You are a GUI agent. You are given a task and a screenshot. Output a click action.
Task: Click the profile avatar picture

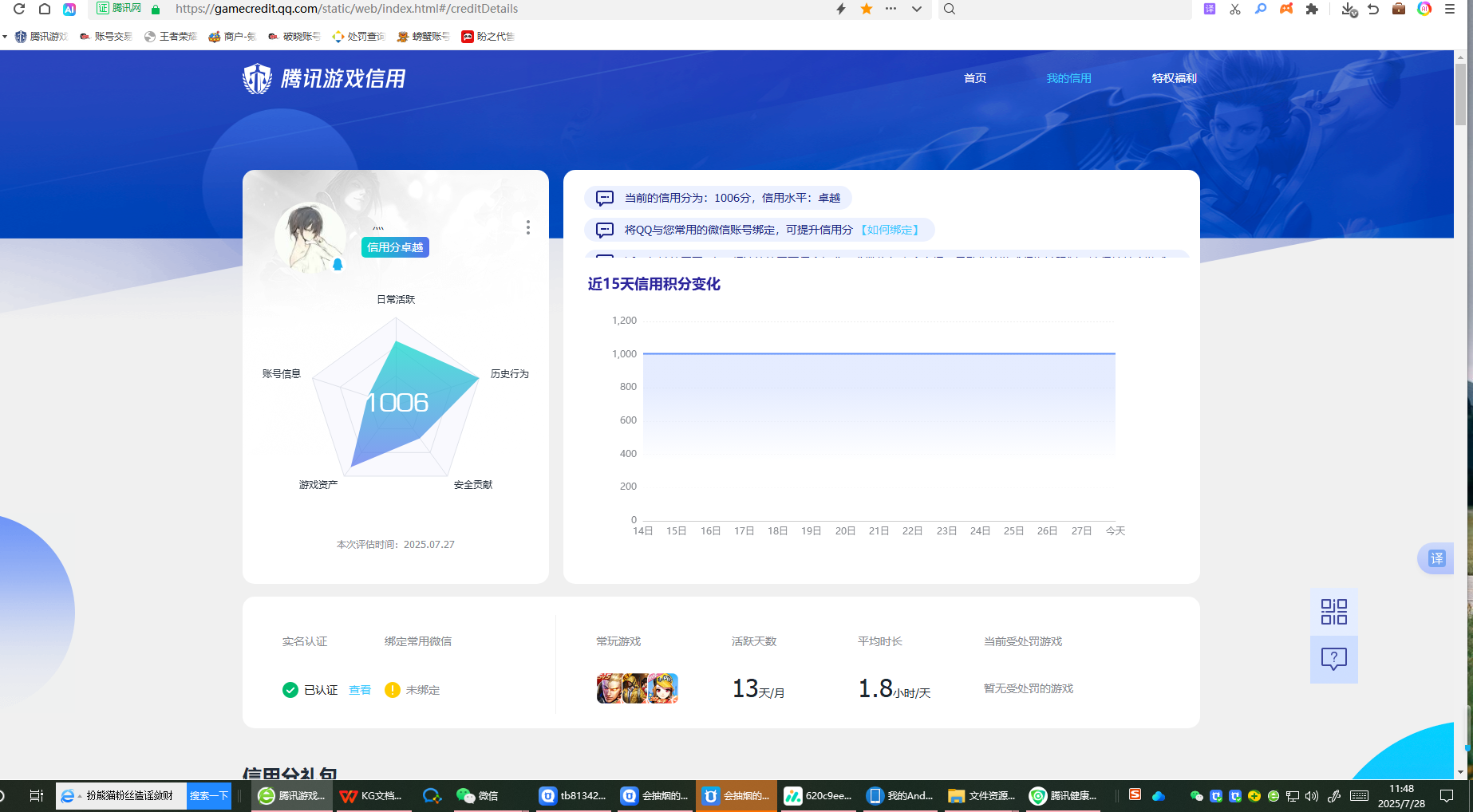coord(310,237)
